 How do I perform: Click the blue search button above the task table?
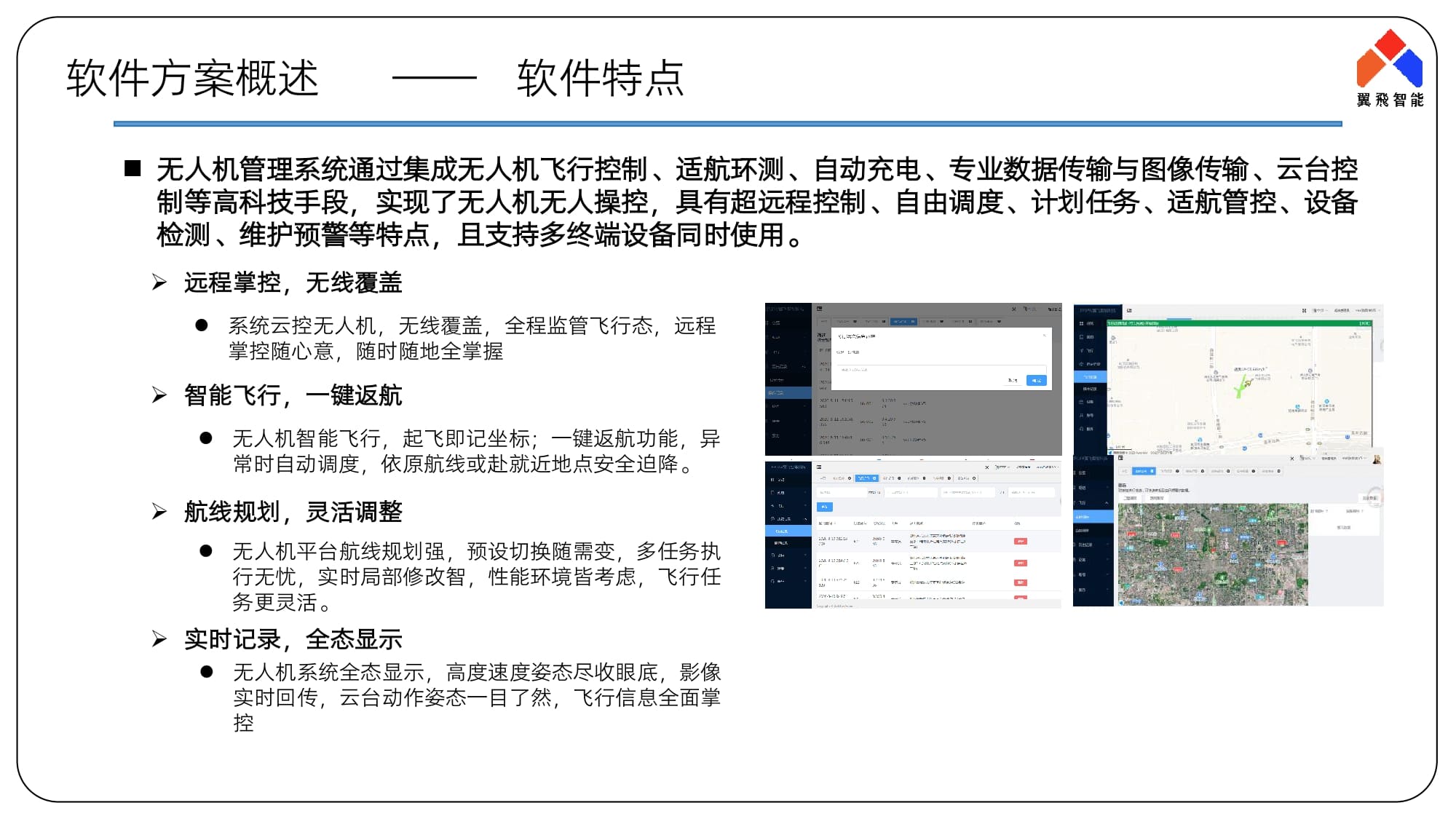pos(824,507)
